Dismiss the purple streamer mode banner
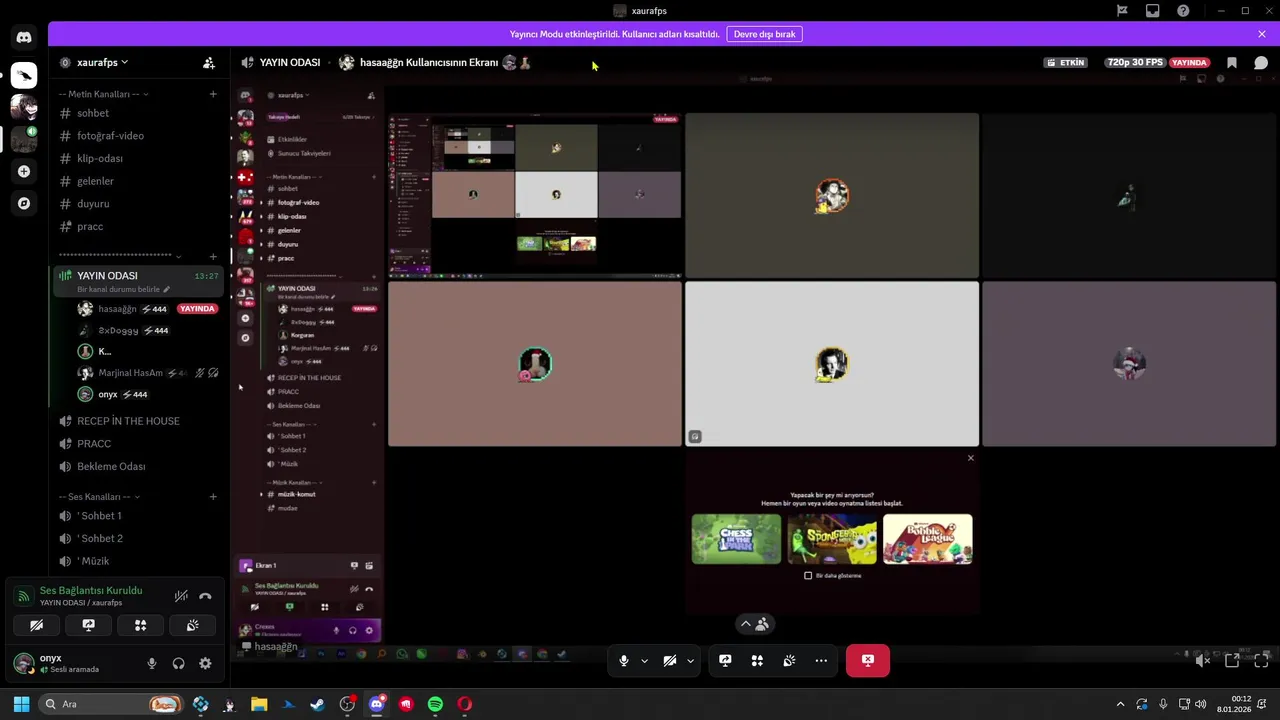This screenshot has width=1280, height=720. tap(1262, 34)
